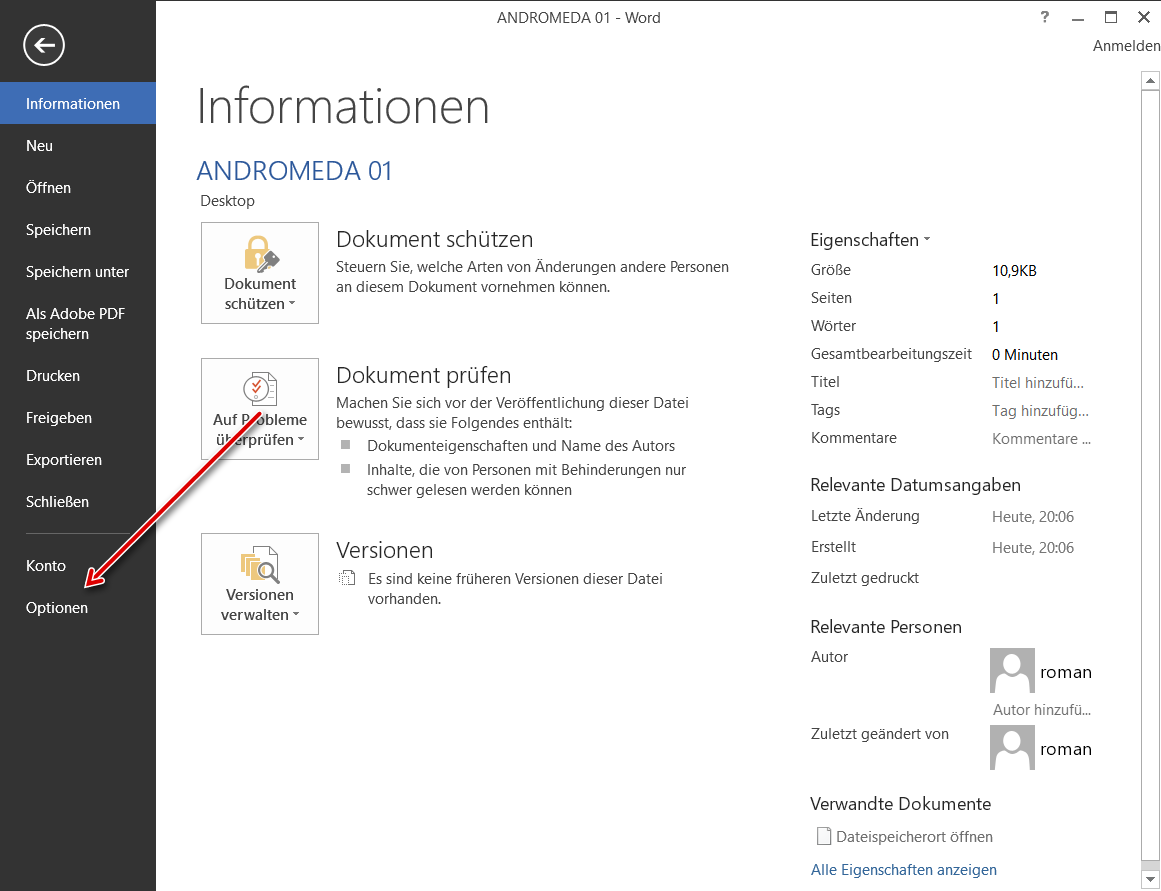
Task: Click the back arrow circle icon
Action: 44,45
